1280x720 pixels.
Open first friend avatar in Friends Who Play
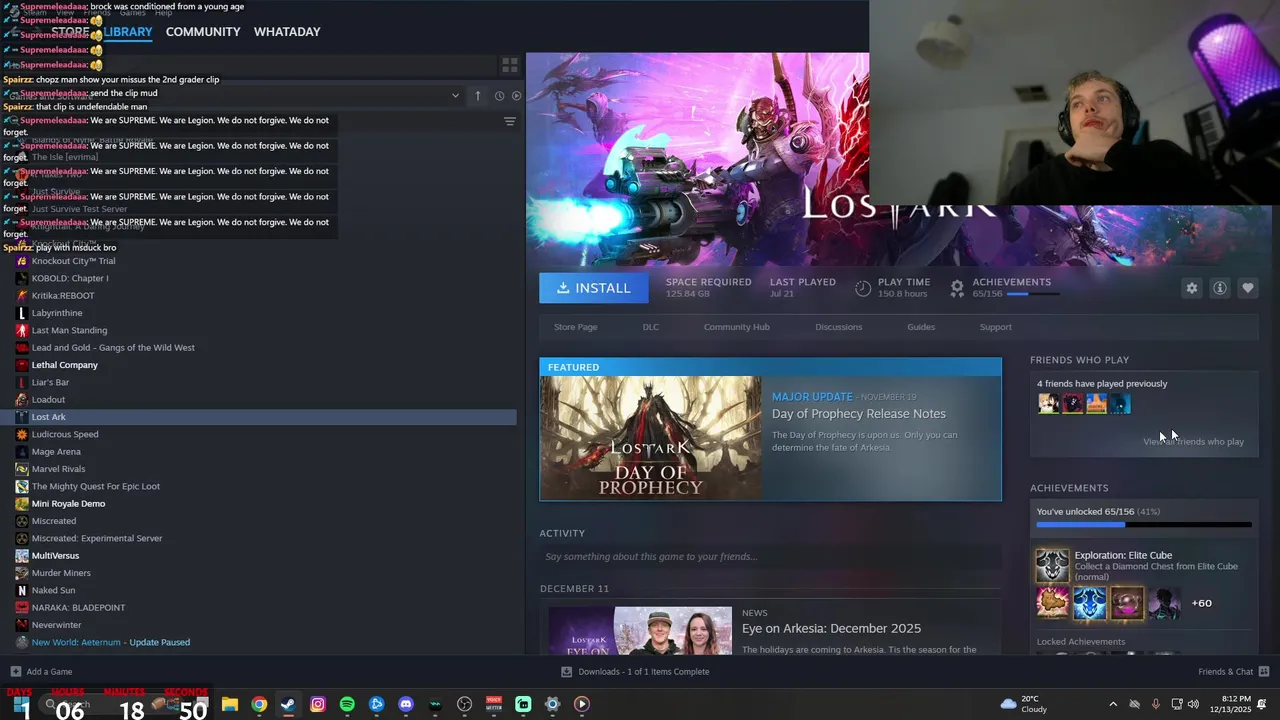pyautogui.click(x=1049, y=403)
